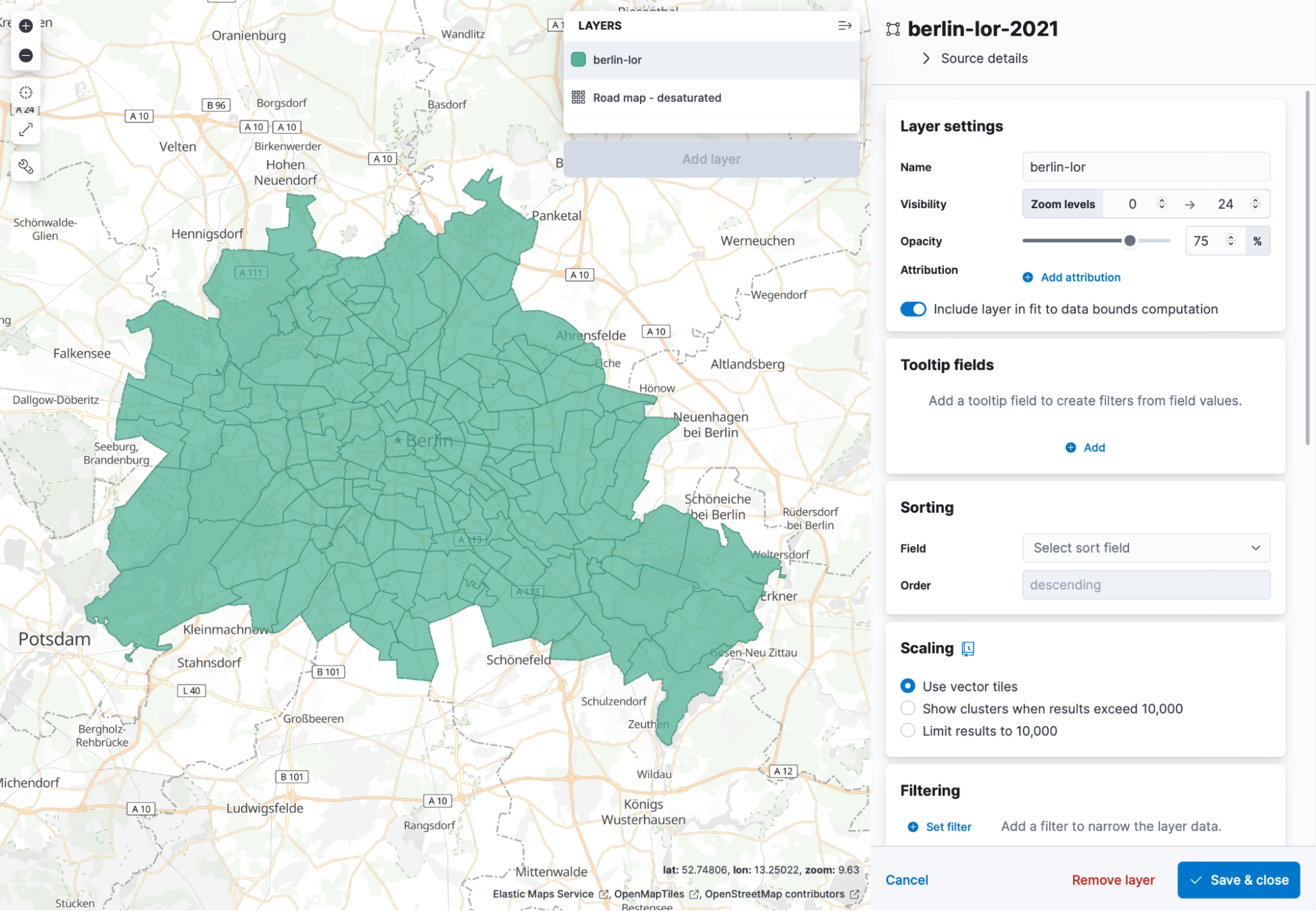Image resolution: width=1316 pixels, height=911 pixels.
Task: Click the Werneuchen label on map
Action: pyautogui.click(x=758, y=241)
